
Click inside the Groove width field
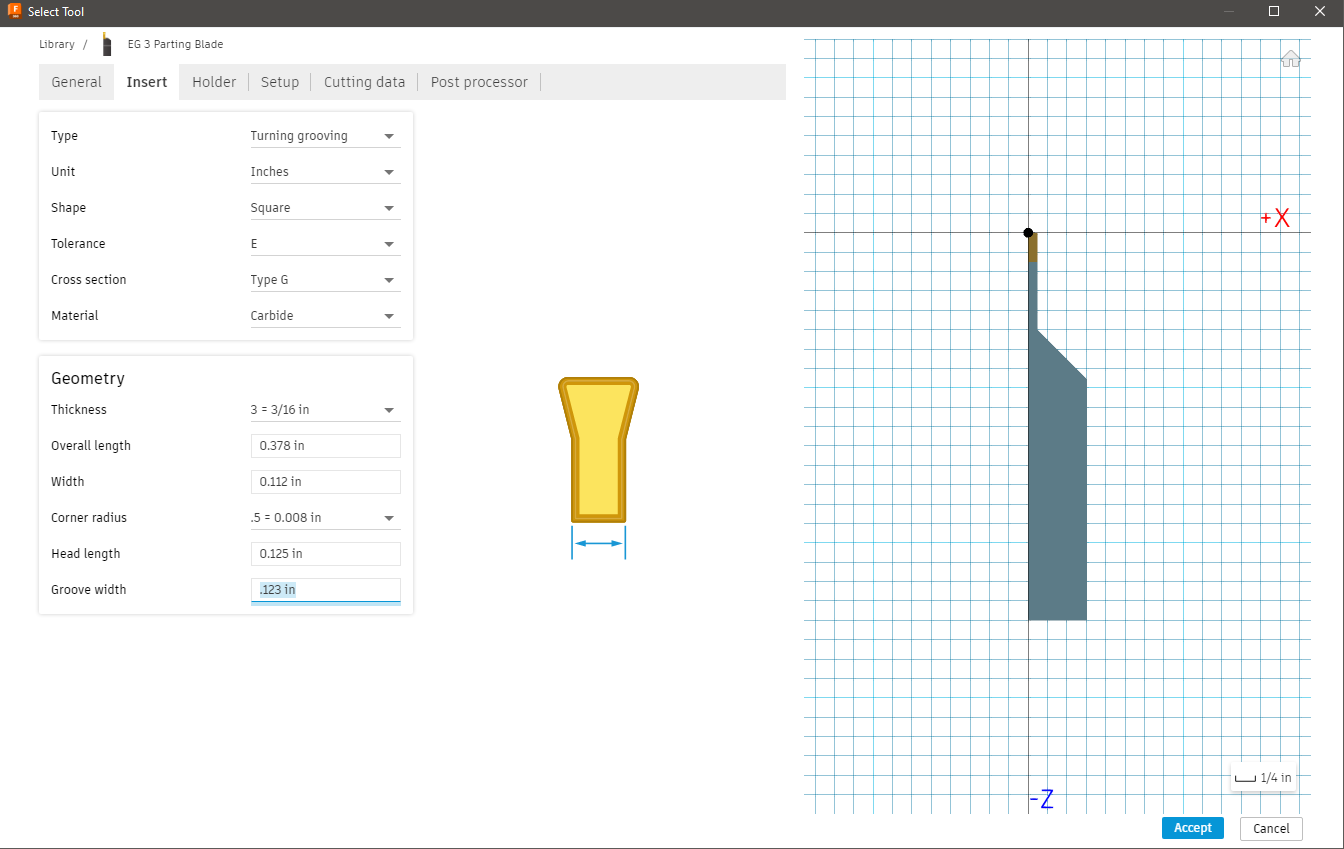pyautogui.click(x=325, y=589)
